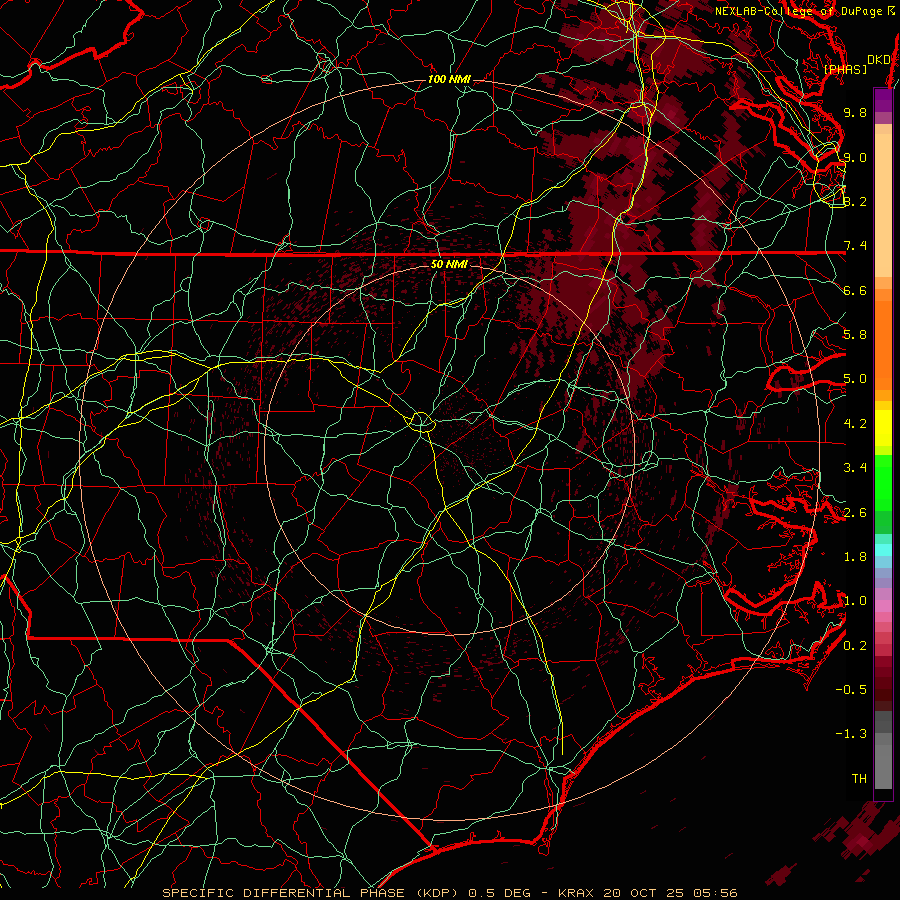Select the 1.0 value on color scale
The width and height of the screenshot is (900, 900).
[855, 601]
